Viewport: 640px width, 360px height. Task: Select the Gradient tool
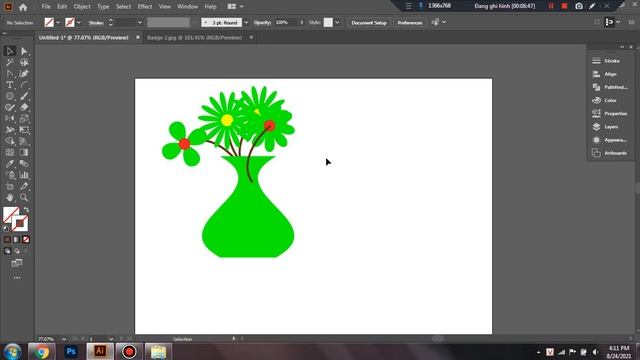[x=24, y=153]
